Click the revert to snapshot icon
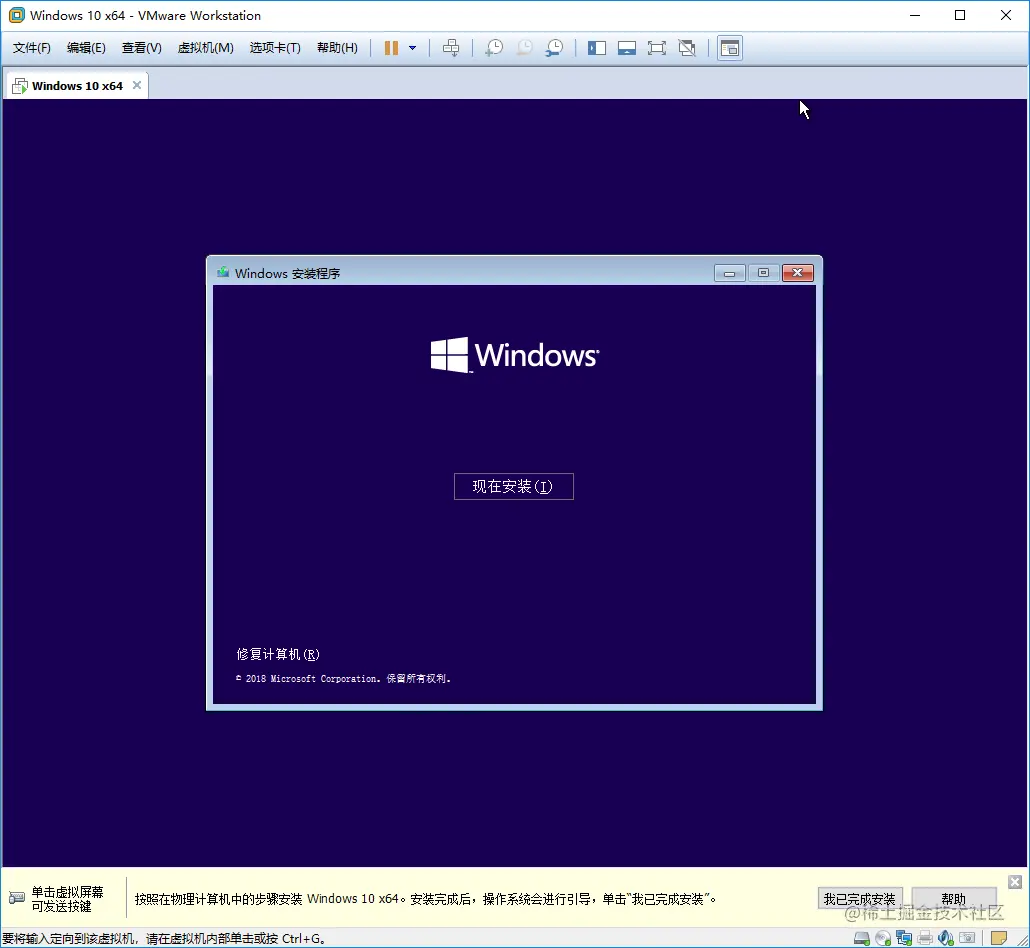This screenshot has width=1030, height=948. point(524,48)
